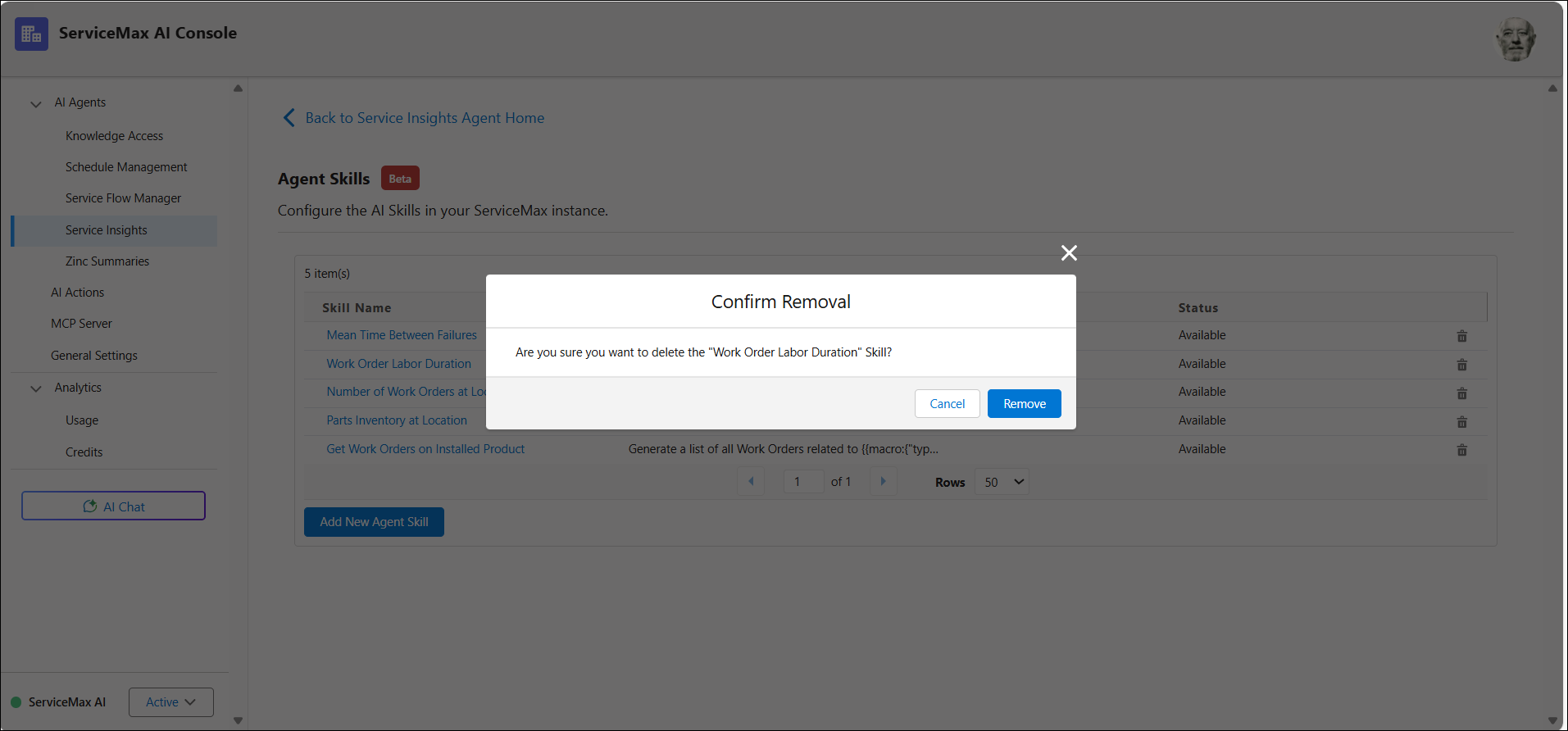Click the page number input field
1568x731 pixels.
click(803, 482)
